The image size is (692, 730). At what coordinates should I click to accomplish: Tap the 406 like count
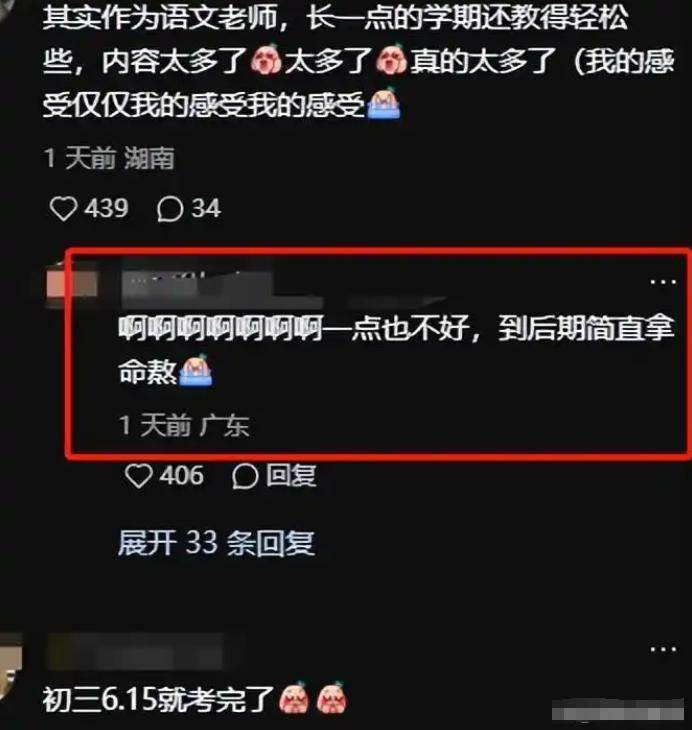[182, 475]
